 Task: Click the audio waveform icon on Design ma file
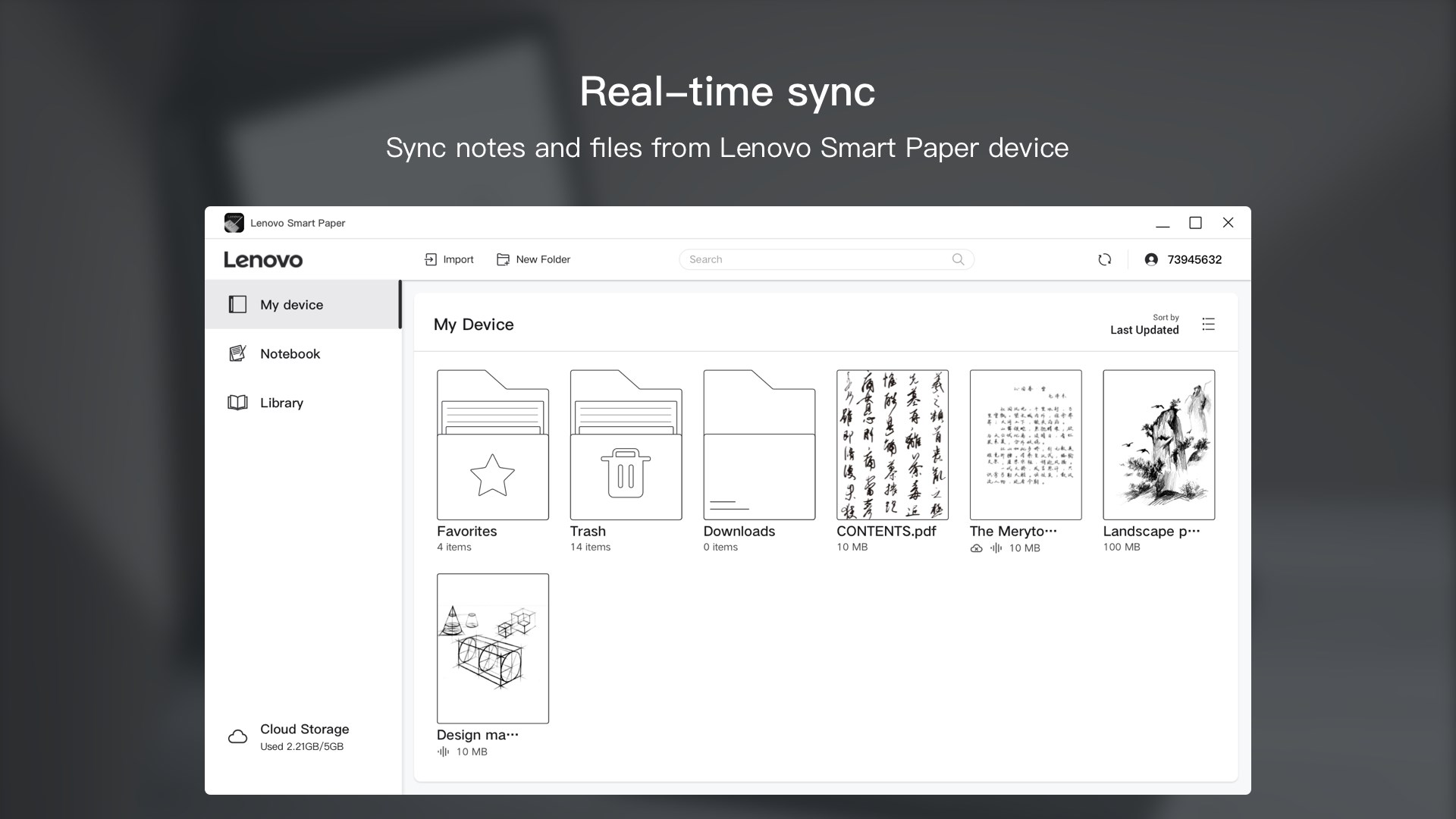(x=444, y=752)
